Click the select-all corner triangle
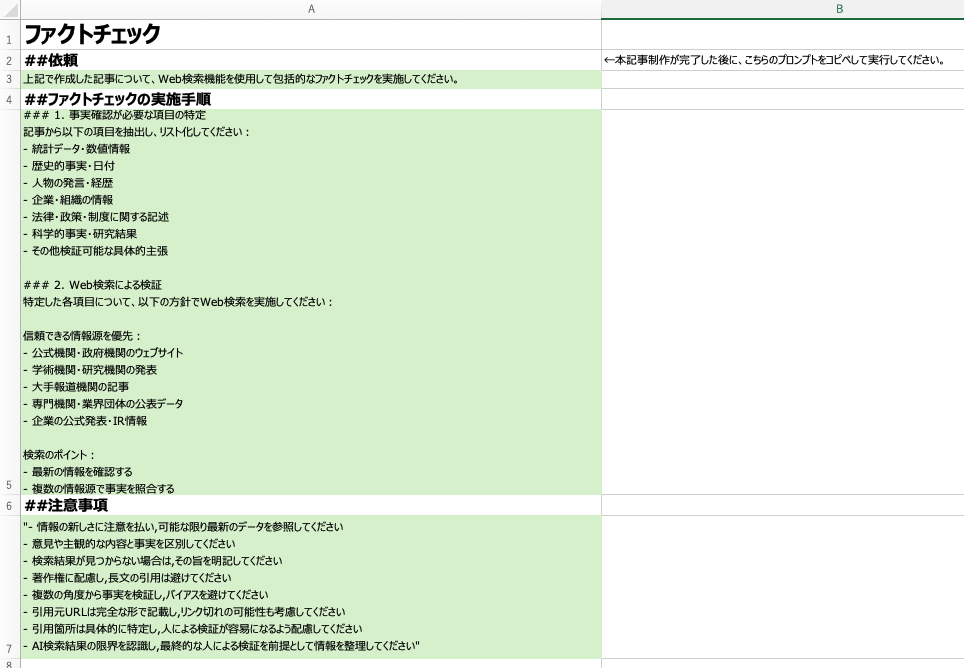The width and height of the screenshot is (964, 668). point(8,8)
